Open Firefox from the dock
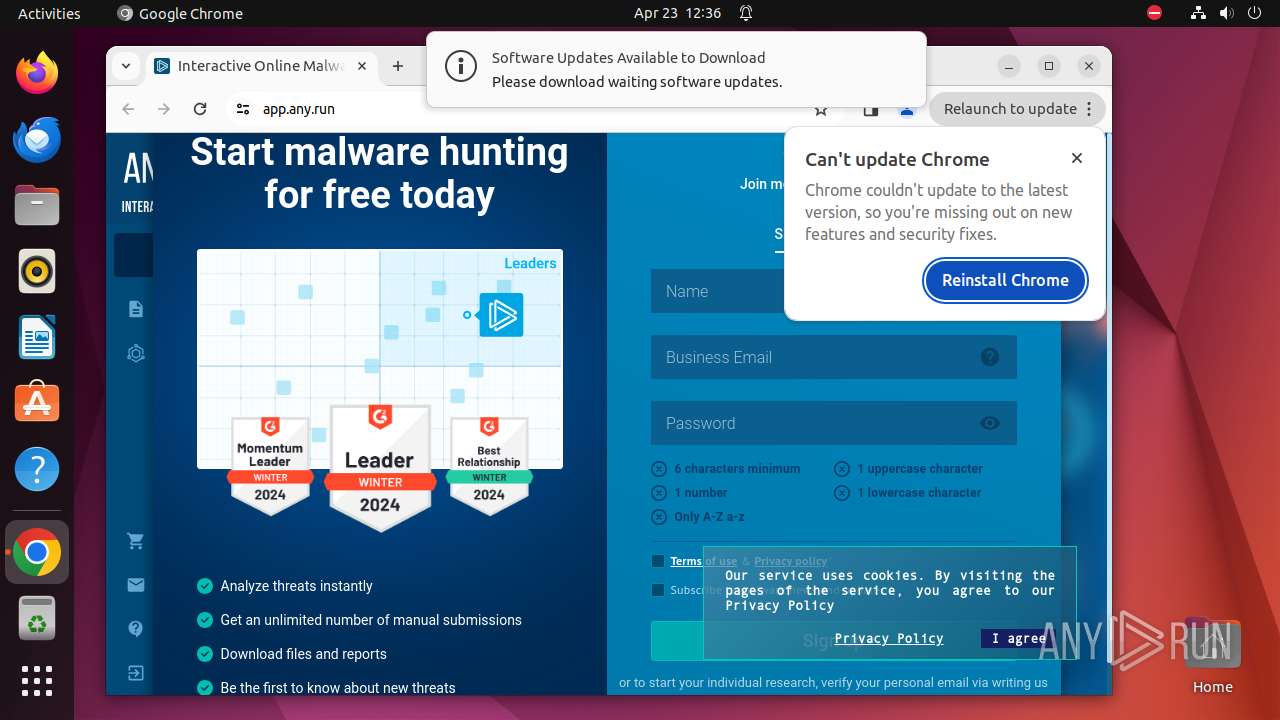1280x720 pixels. click(x=37, y=74)
